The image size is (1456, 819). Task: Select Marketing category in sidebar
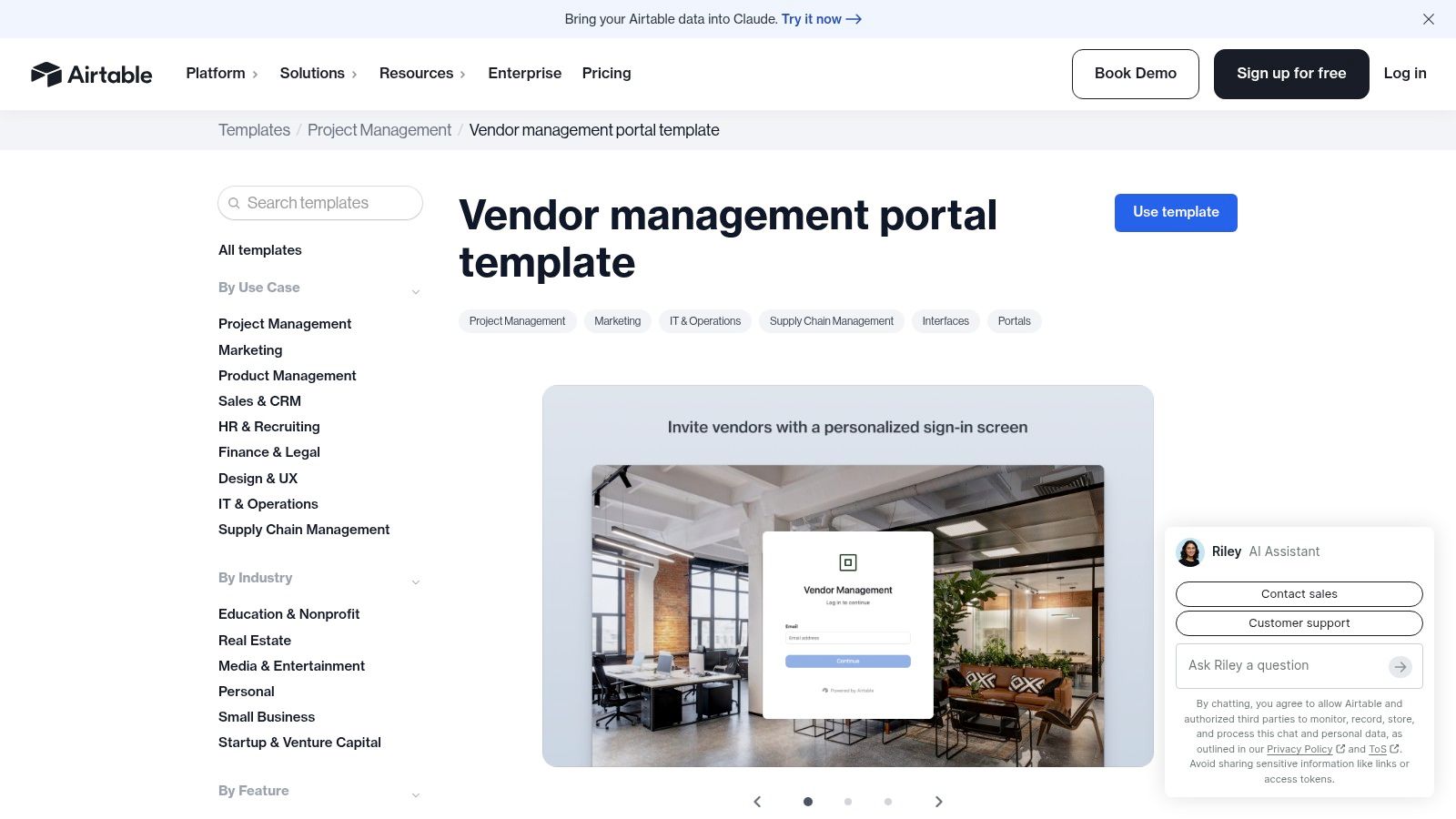250,350
